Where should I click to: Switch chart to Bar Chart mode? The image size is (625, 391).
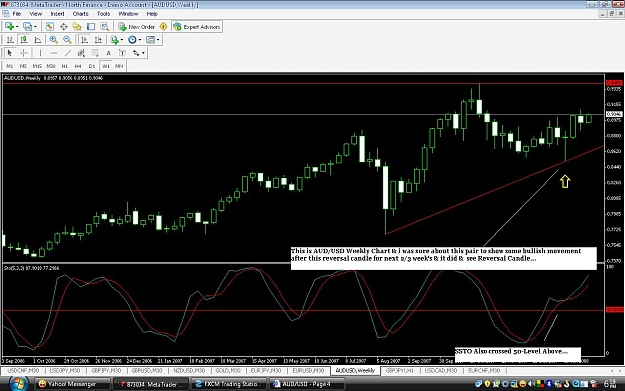pos(10,39)
